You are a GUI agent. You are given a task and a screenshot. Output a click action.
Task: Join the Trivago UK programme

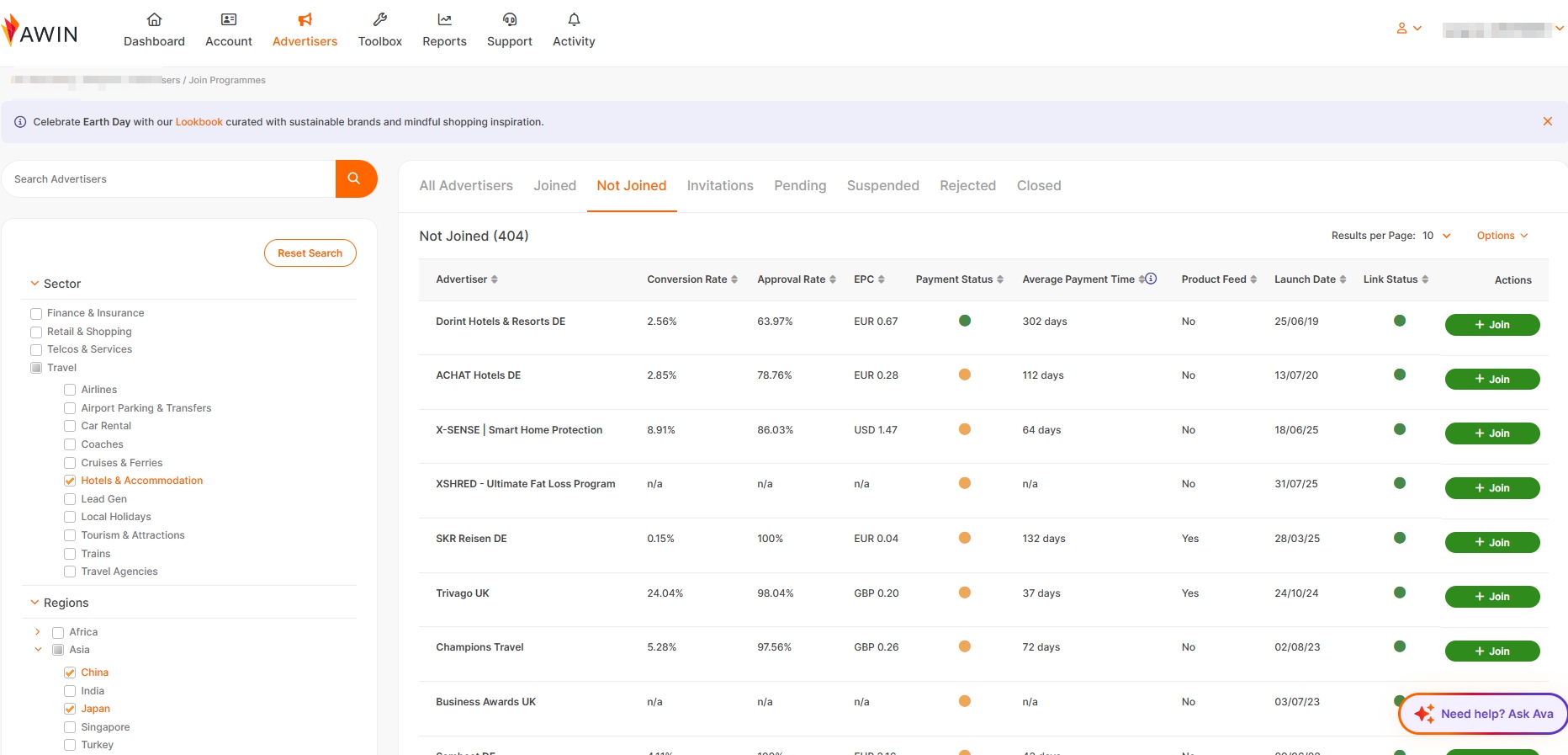click(x=1492, y=597)
